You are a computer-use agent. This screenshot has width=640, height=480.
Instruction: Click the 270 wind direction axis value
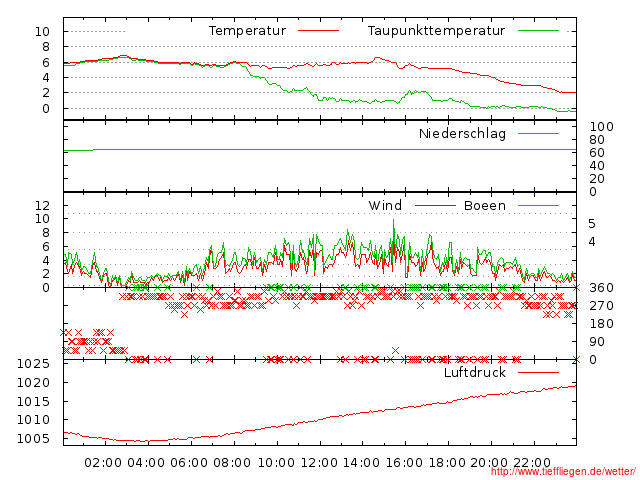click(x=601, y=306)
